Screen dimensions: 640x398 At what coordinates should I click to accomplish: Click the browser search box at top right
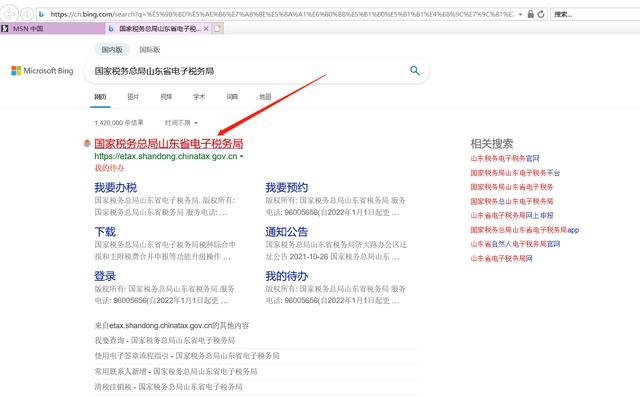595,14
